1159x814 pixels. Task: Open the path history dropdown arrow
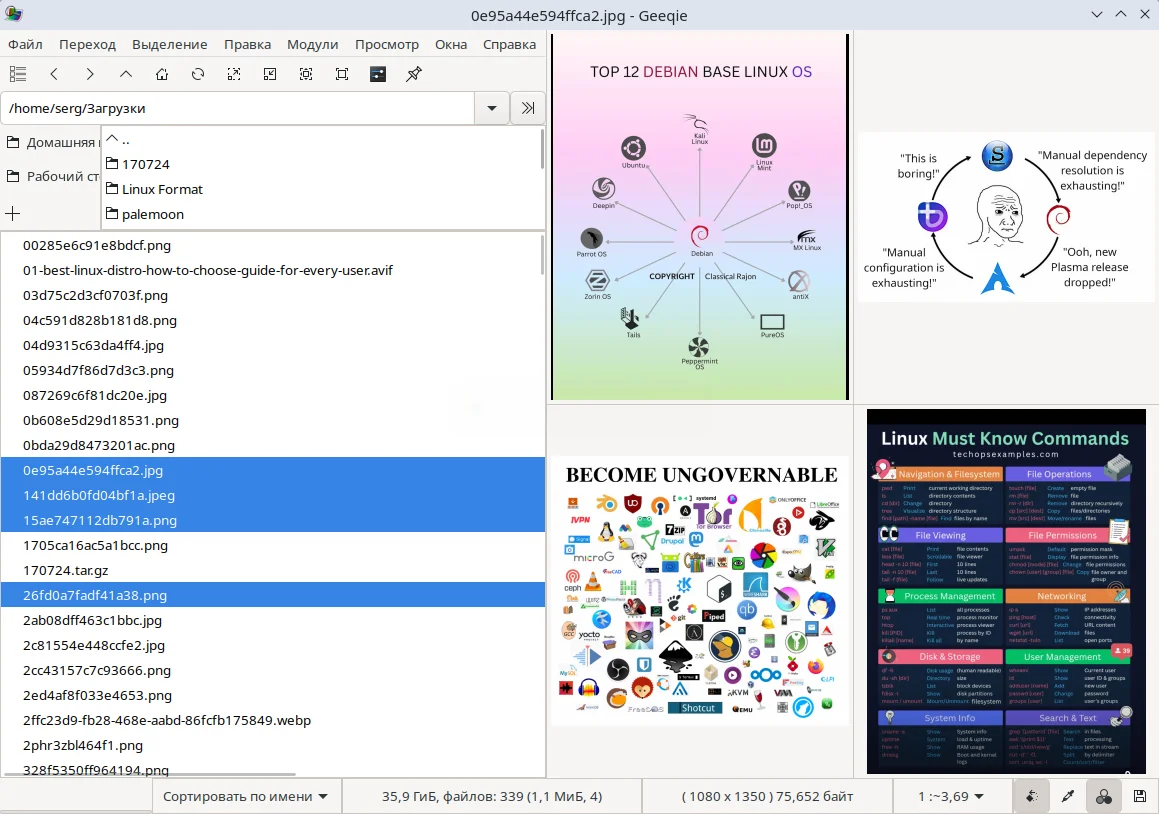point(492,108)
